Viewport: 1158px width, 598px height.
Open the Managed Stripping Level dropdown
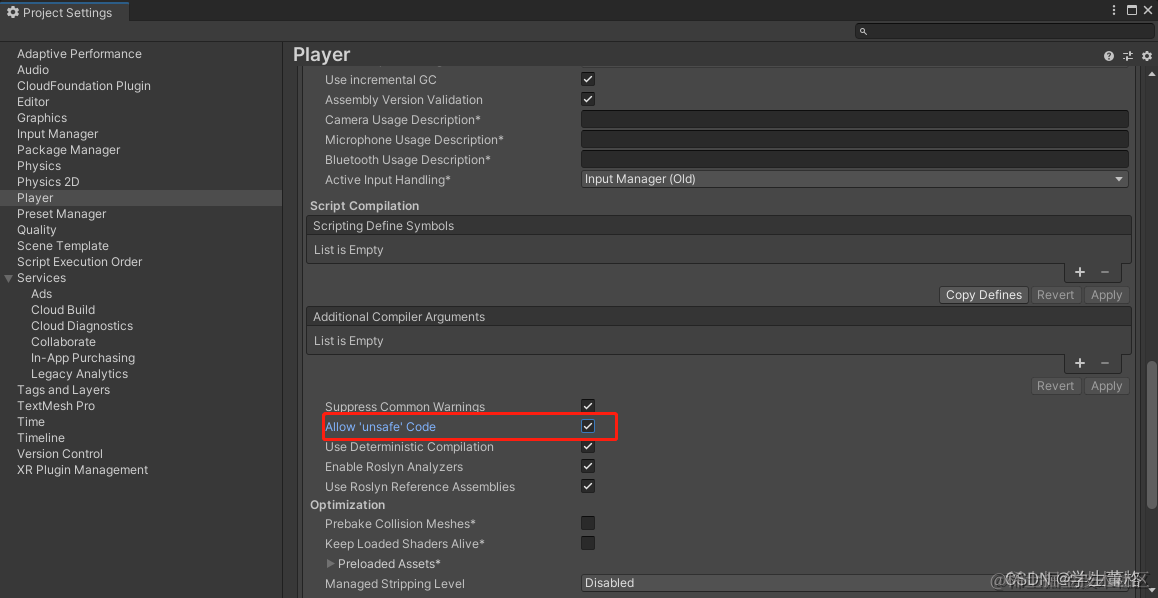(x=854, y=582)
